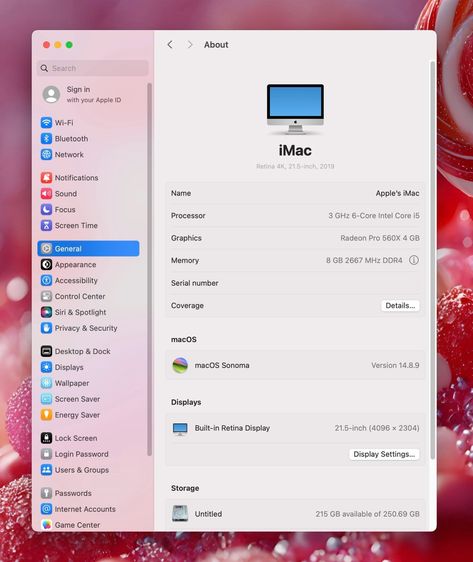
Task: Select the Bluetooth label in sidebar
Action: point(71,139)
